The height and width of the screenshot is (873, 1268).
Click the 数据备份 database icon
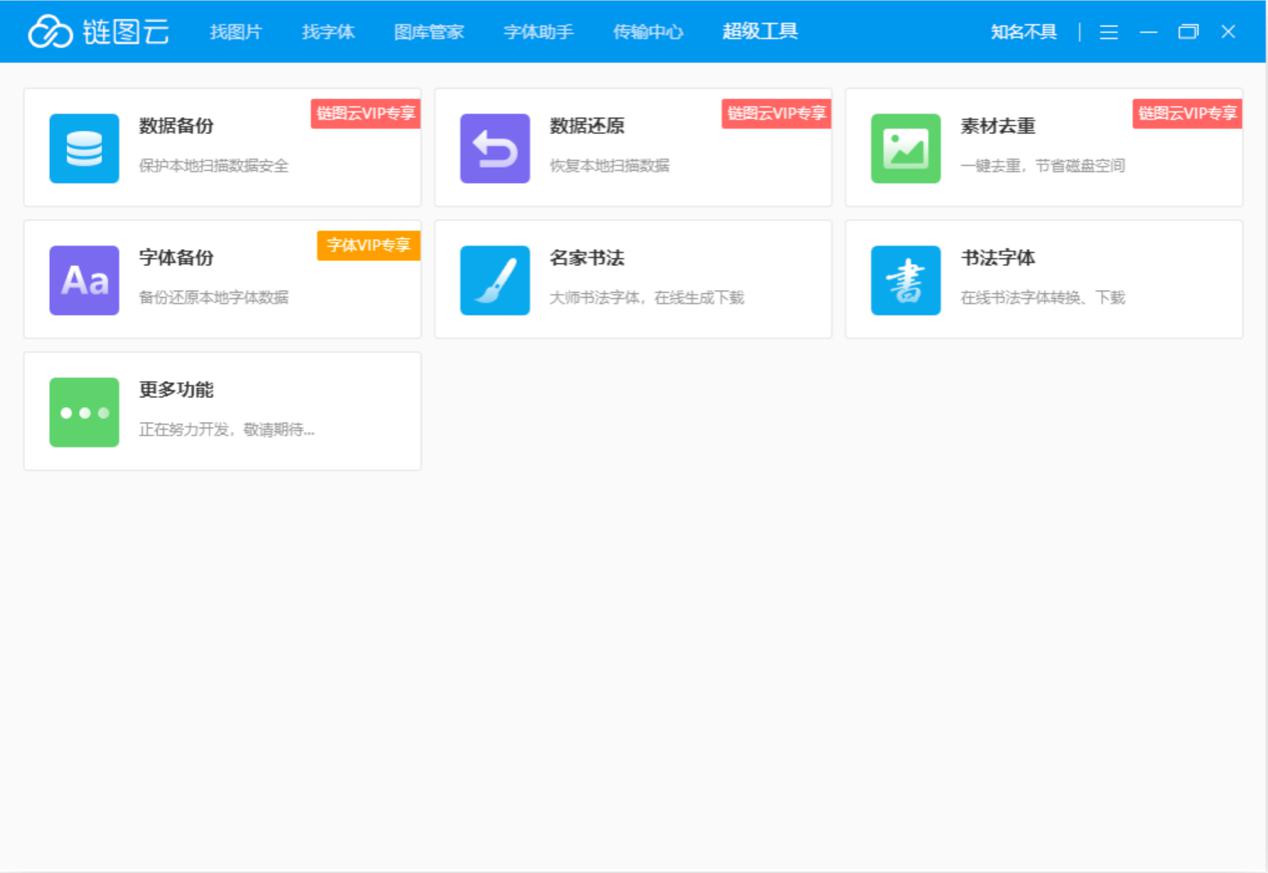84,148
